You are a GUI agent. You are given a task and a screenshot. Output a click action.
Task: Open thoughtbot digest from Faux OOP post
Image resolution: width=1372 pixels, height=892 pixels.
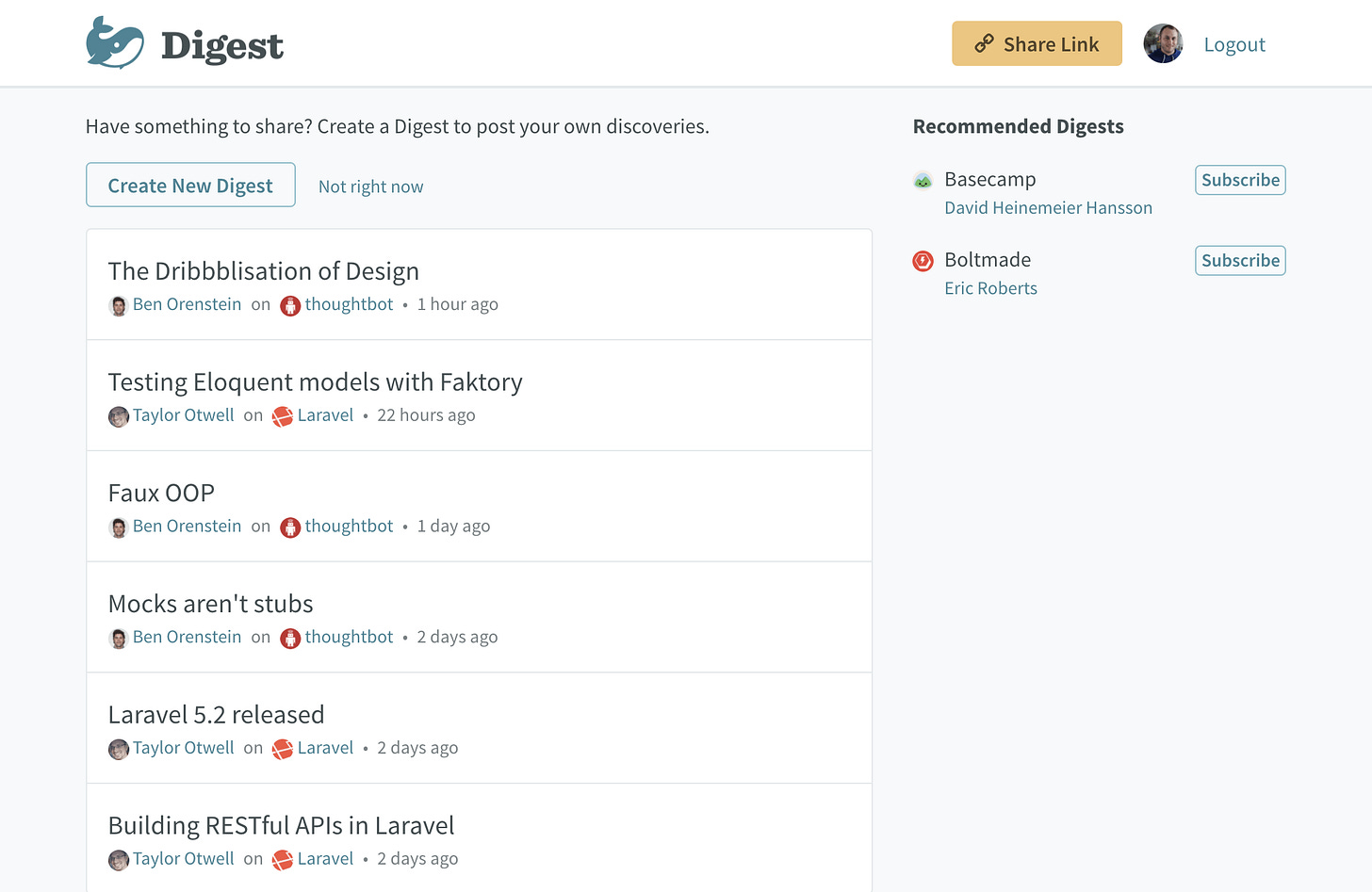349,527
